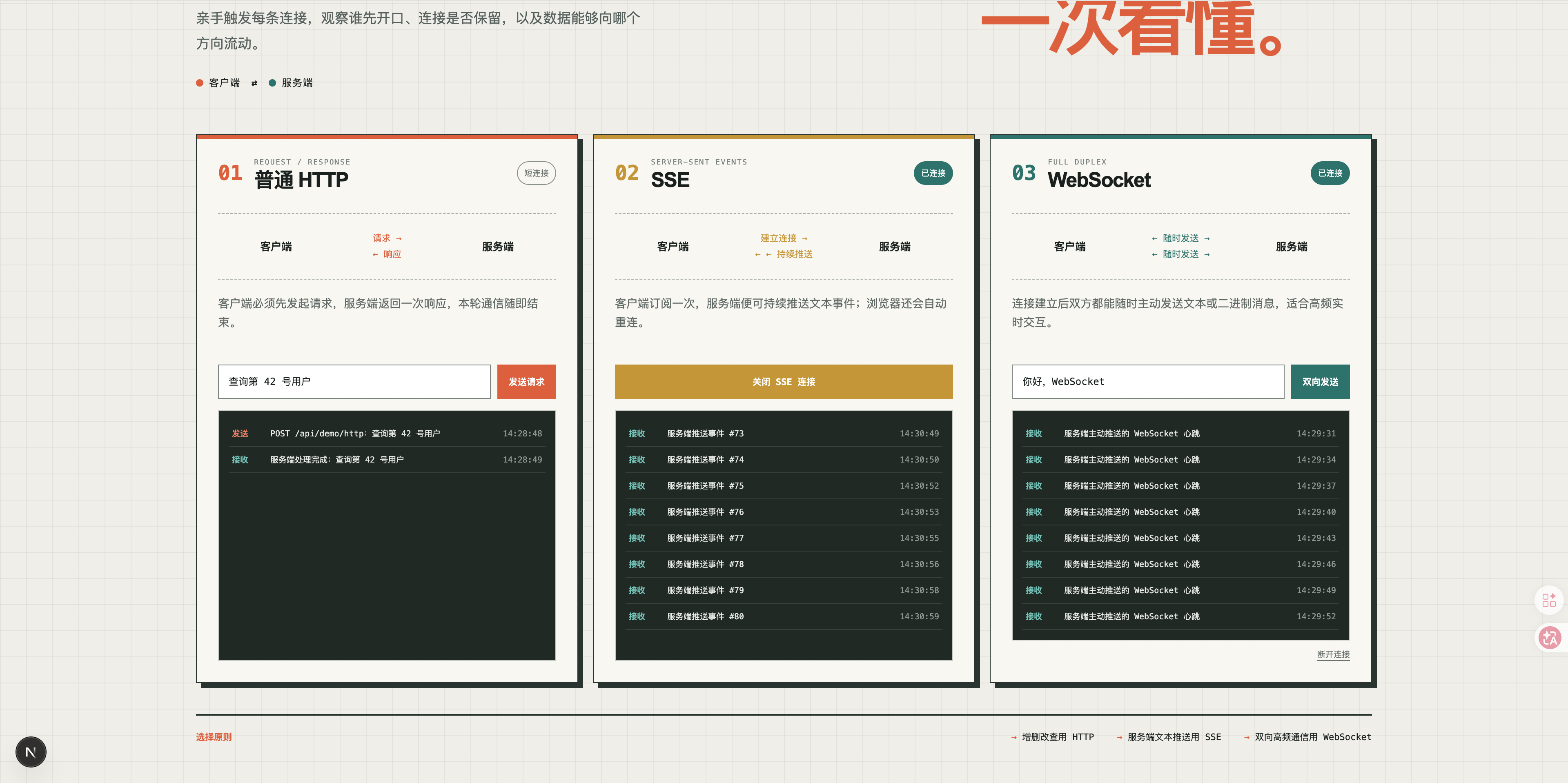The width and height of the screenshot is (1568, 783).
Task: Click SERVER-SENT EVENTS subtitle
Action: [x=699, y=162]
